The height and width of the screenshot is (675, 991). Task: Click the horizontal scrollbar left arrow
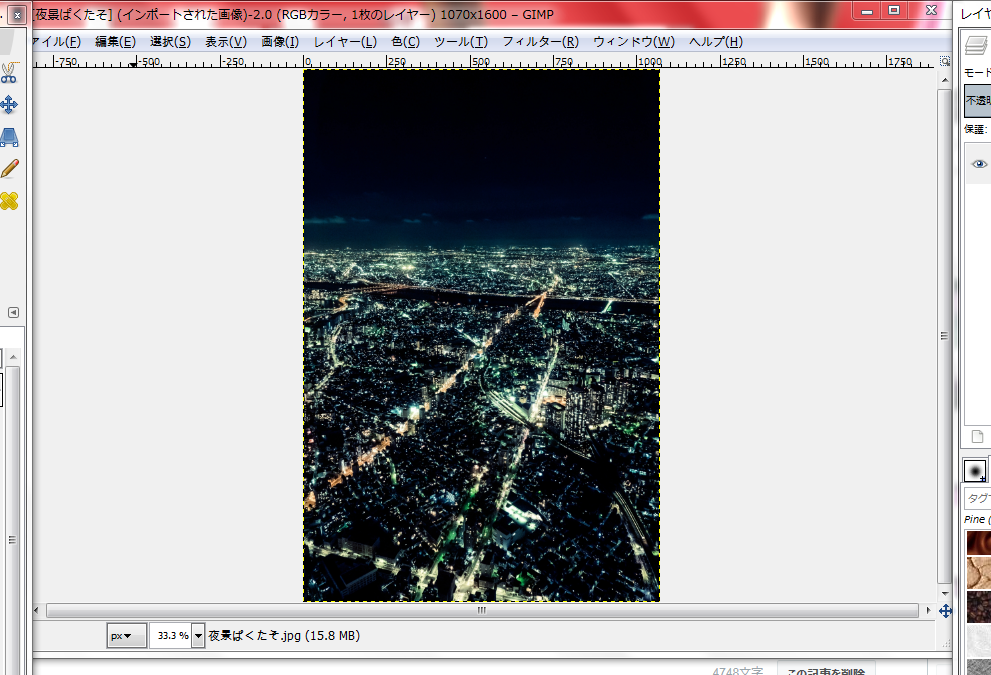pos(37,611)
